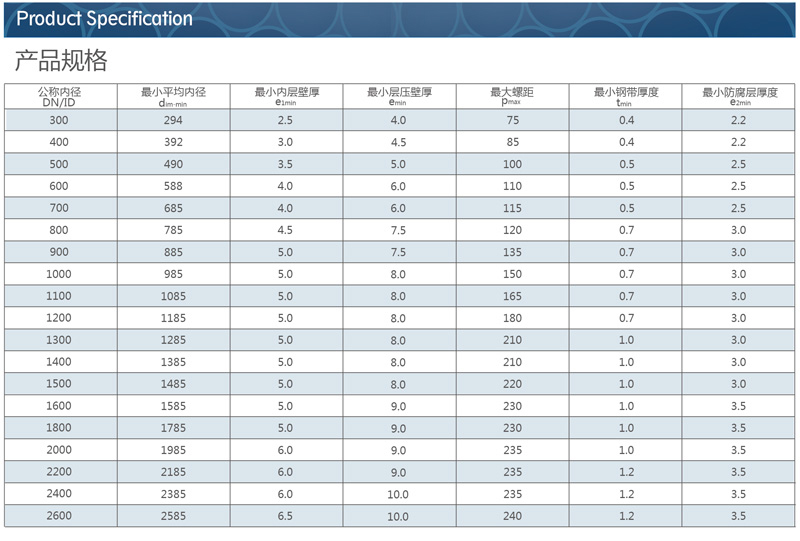The image size is (800, 541).
Task: Select the 最小钢带厚度 column header
Action: pos(626,96)
